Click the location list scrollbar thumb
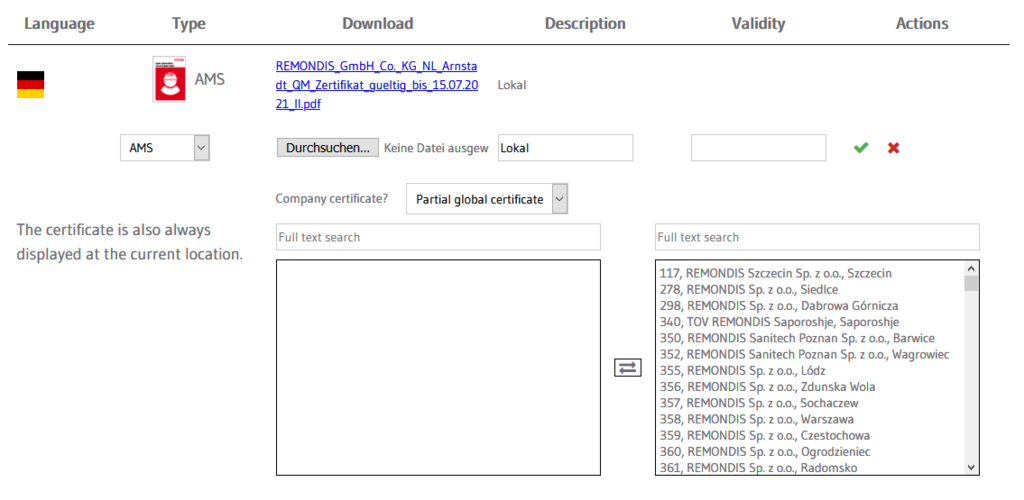 [970, 283]
